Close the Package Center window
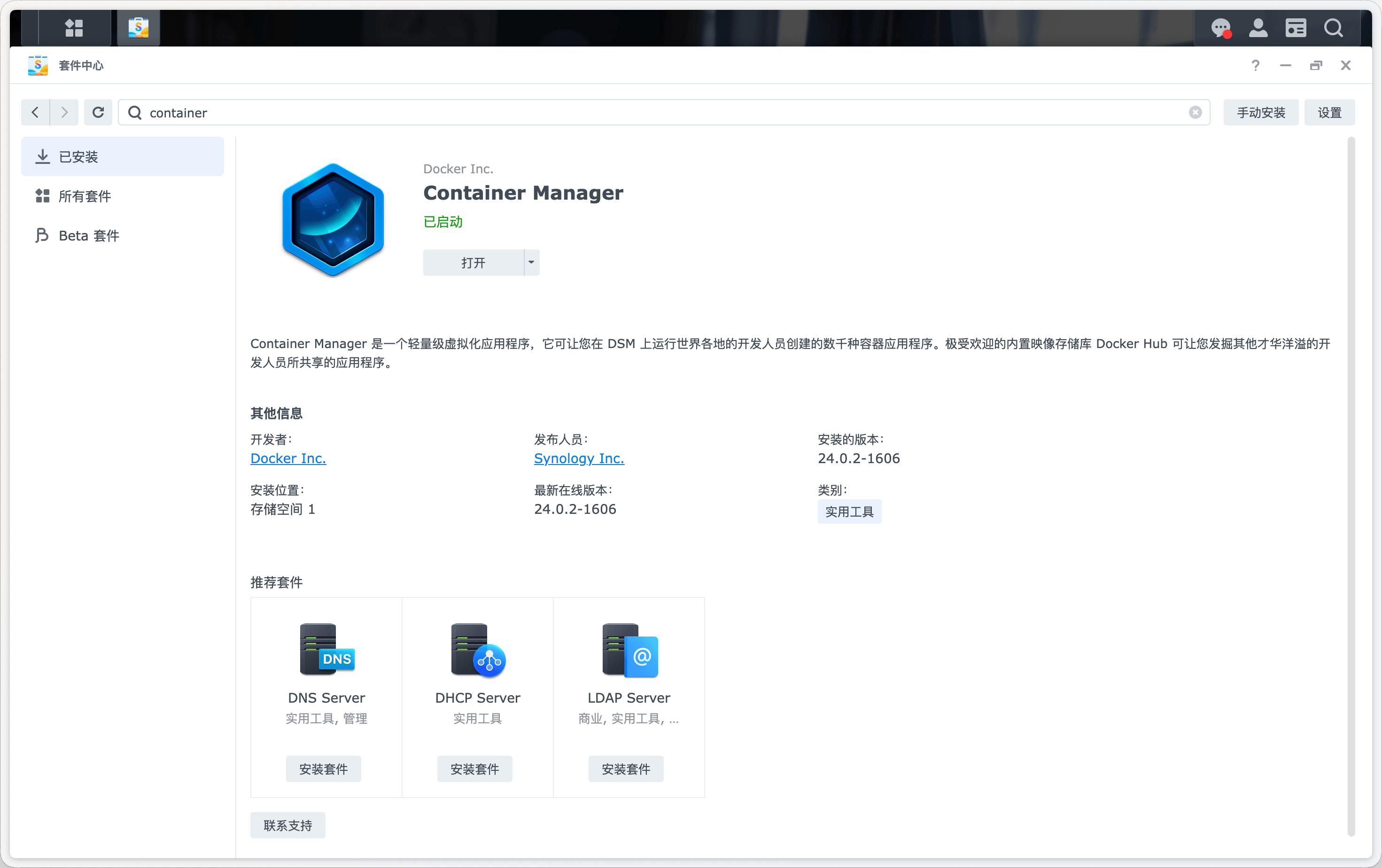 click(1345, 65)
